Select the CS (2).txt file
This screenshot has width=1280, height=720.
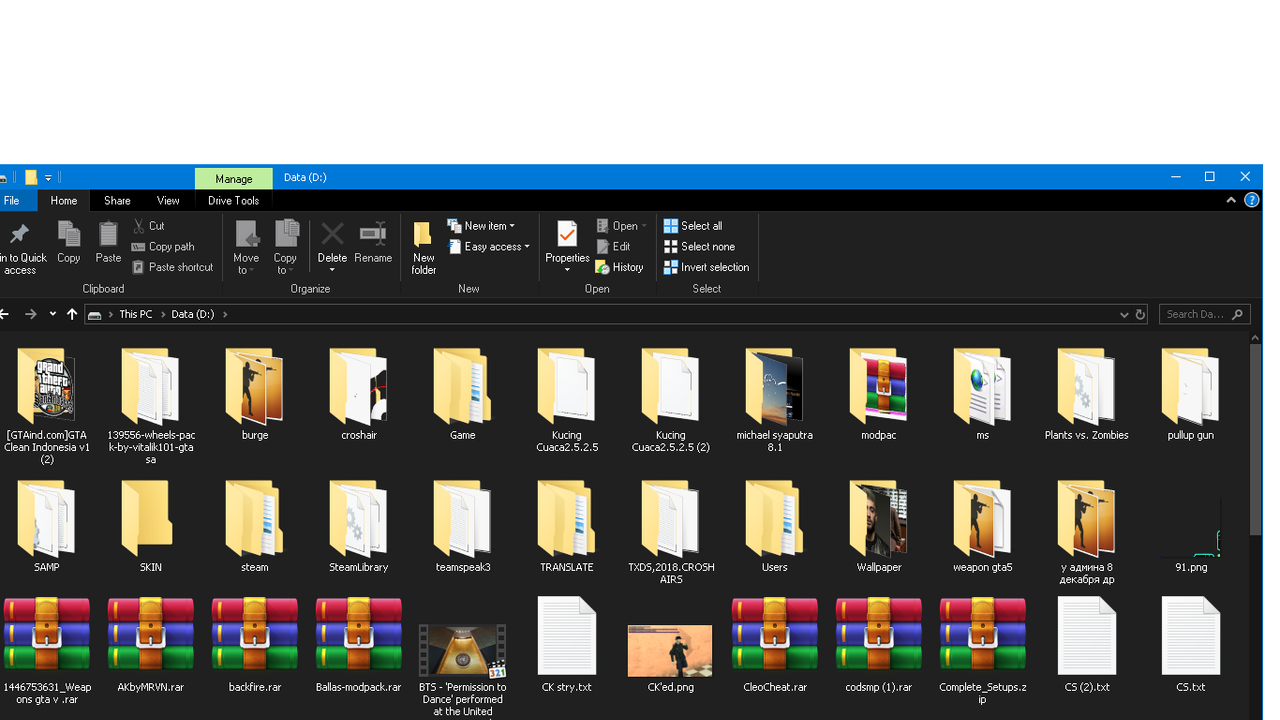tap(1087, 645)
